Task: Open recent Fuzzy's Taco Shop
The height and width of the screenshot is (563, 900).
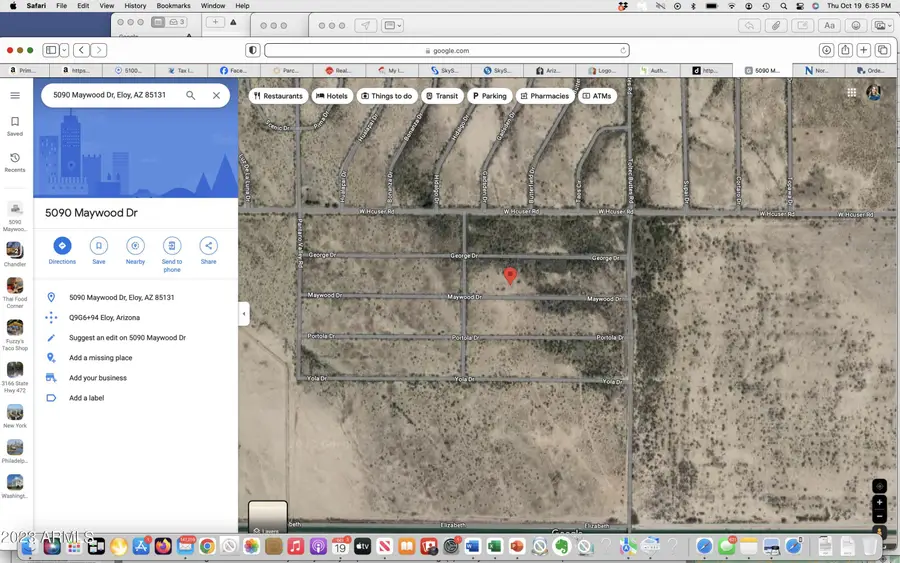Action: click(x=15, y=335)
